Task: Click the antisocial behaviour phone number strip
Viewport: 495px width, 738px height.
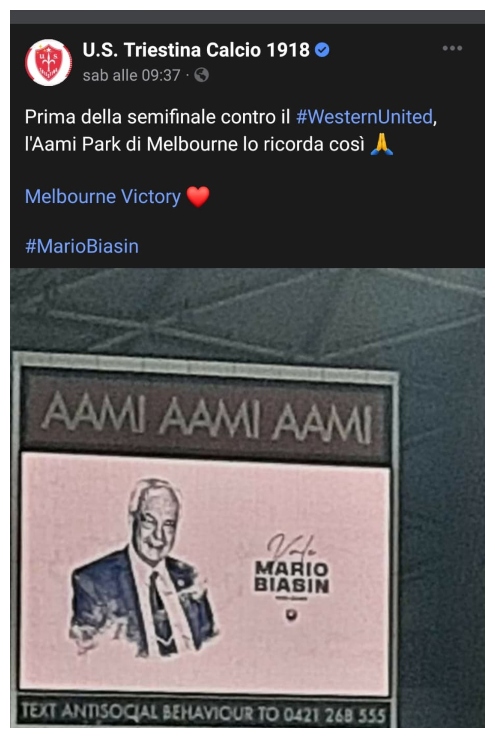Action: (204, 712)
